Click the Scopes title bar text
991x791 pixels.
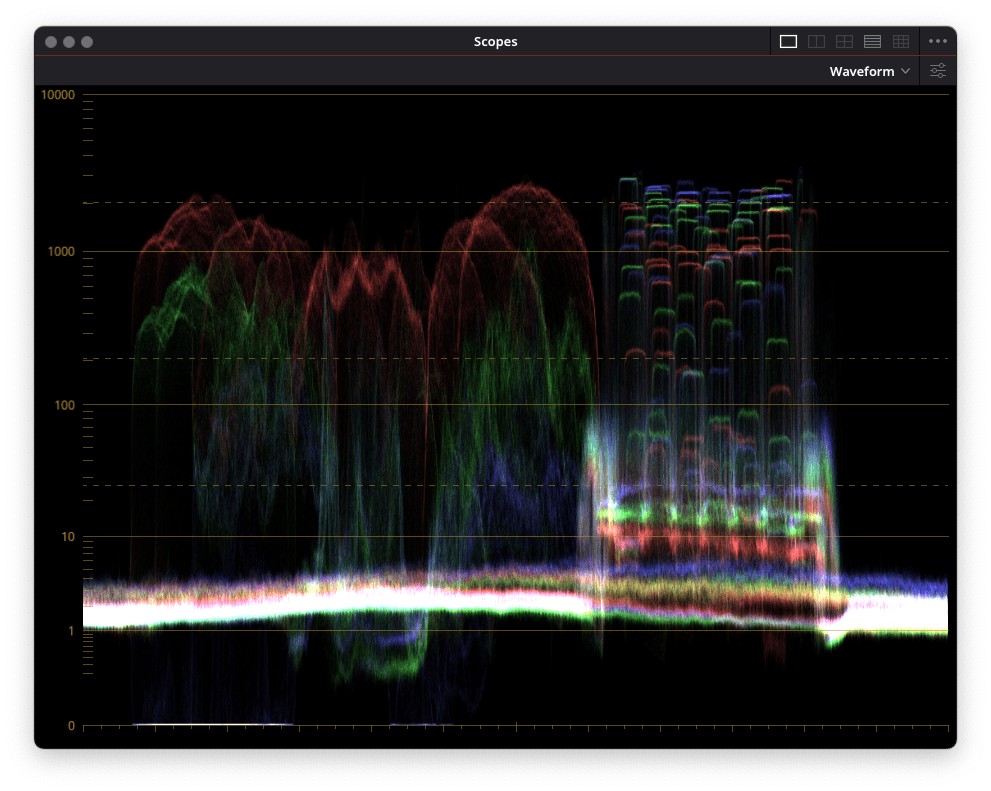tap(495, 41)
